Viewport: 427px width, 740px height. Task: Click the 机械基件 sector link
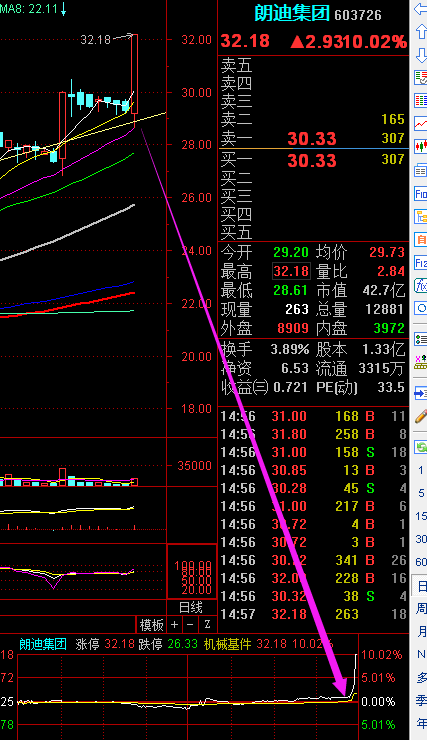coord(227,644)
